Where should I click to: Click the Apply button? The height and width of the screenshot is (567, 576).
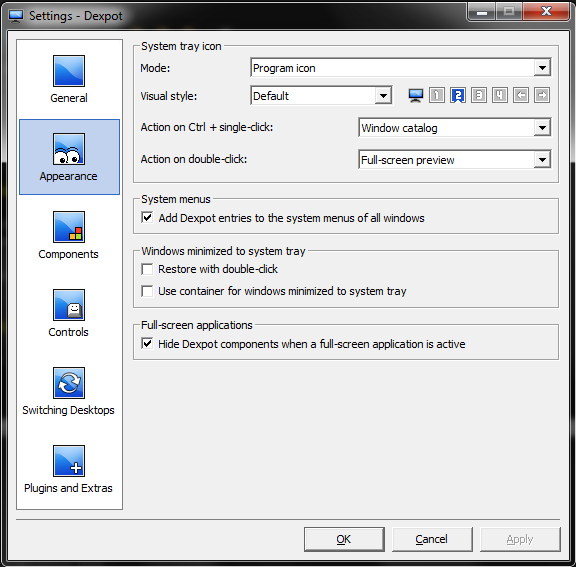(x=520, y=539)
